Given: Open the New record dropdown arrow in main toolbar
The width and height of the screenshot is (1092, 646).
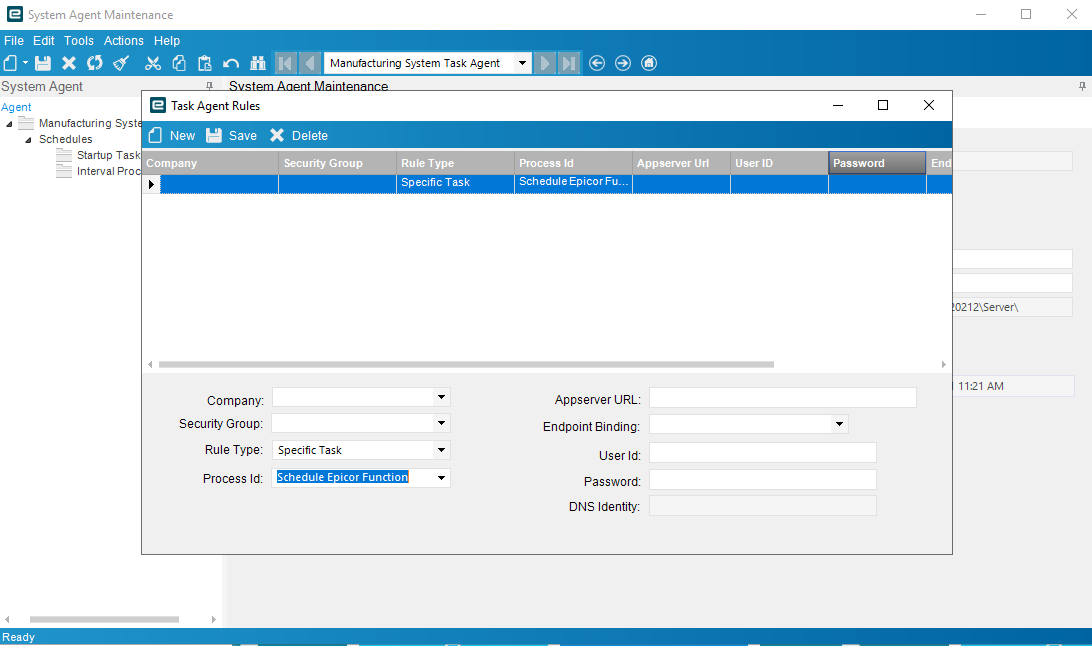Looking at the screenshot, I should (26, 63).
